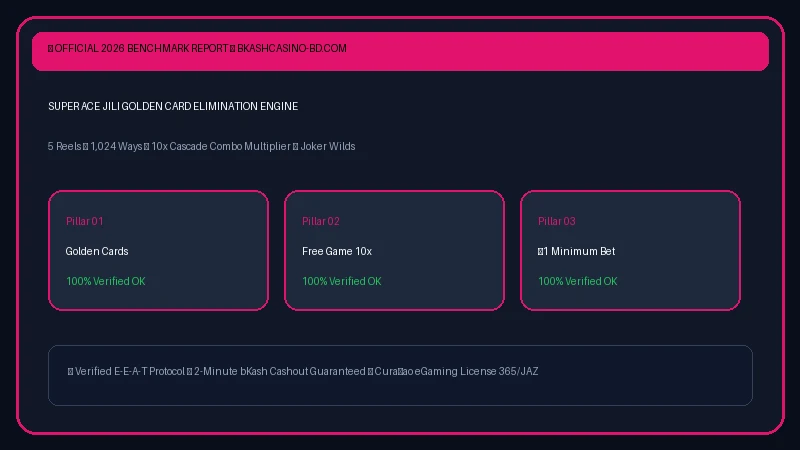Viewport: 800px width, 450px height.
Task: Open the Pillar 02 Free Game 10x card
Action: [394, 250]
